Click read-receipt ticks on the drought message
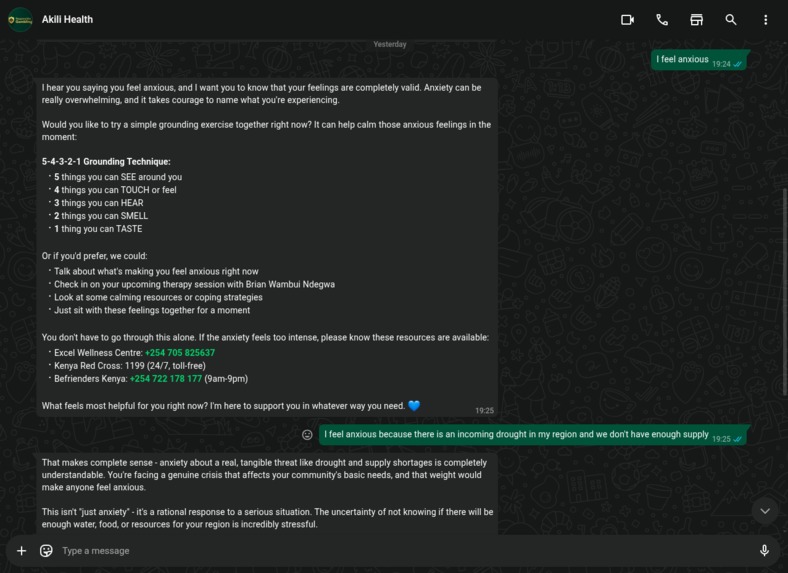 tap(737, 439)
